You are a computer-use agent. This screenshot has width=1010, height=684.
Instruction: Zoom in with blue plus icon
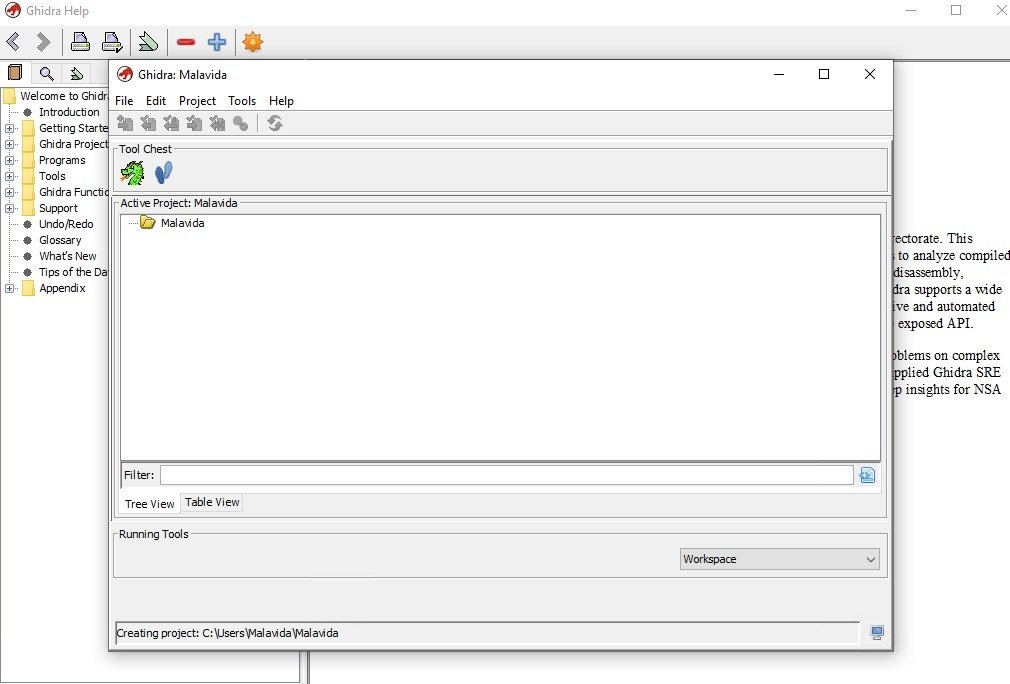coord(217,42)
